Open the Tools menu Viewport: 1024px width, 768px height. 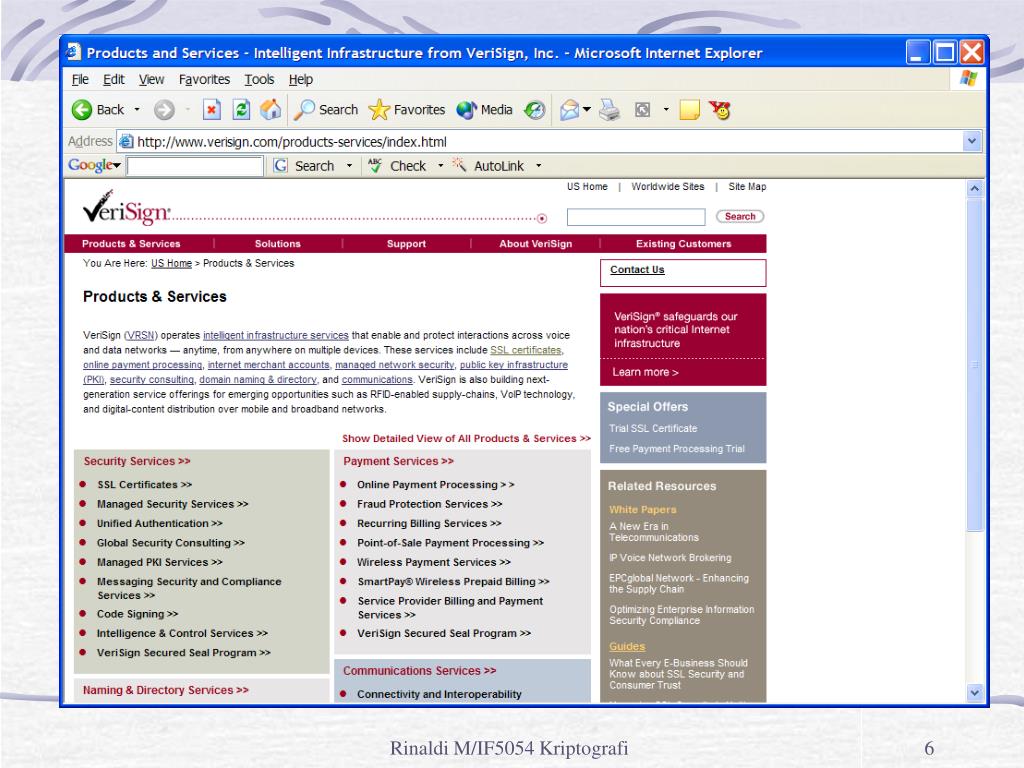(x=259, y=80)
